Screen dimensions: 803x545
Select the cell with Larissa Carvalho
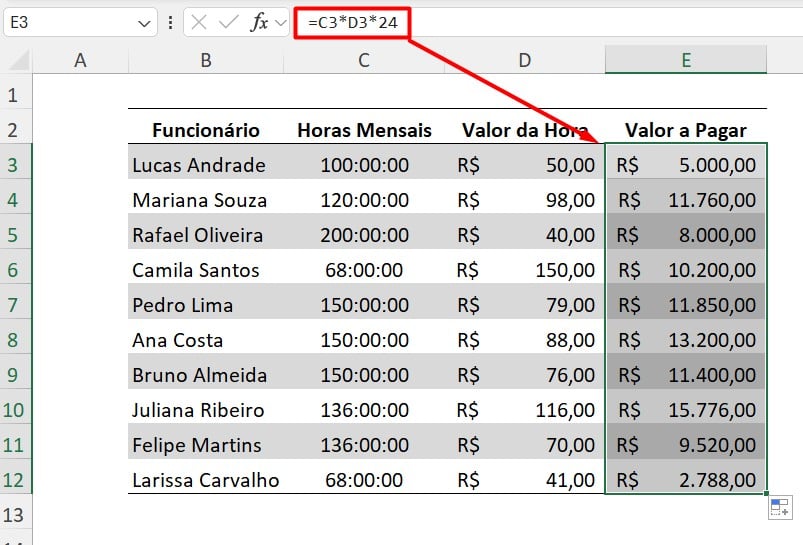pos(206,480)
